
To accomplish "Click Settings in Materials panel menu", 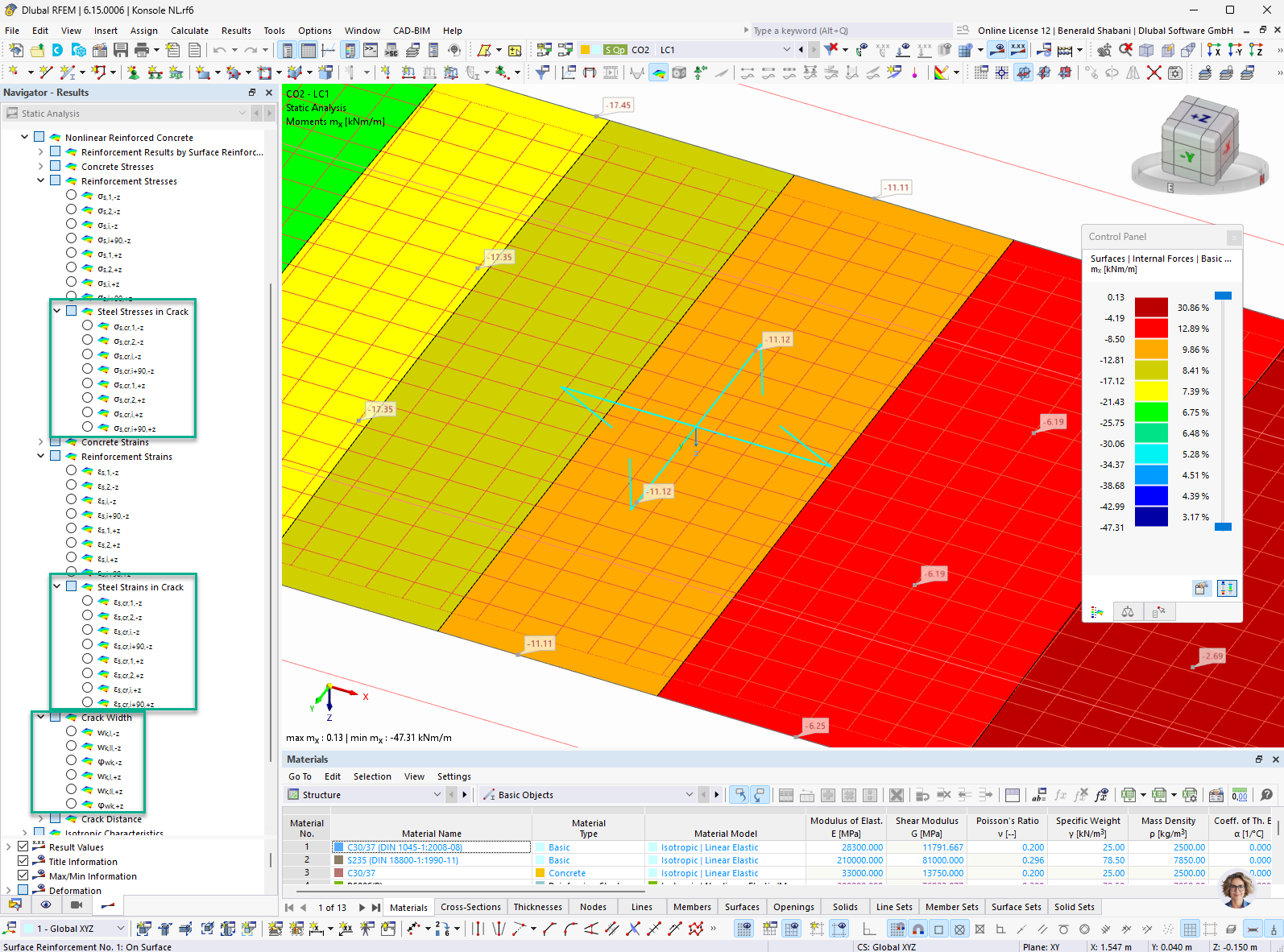I will click(454, 776).
